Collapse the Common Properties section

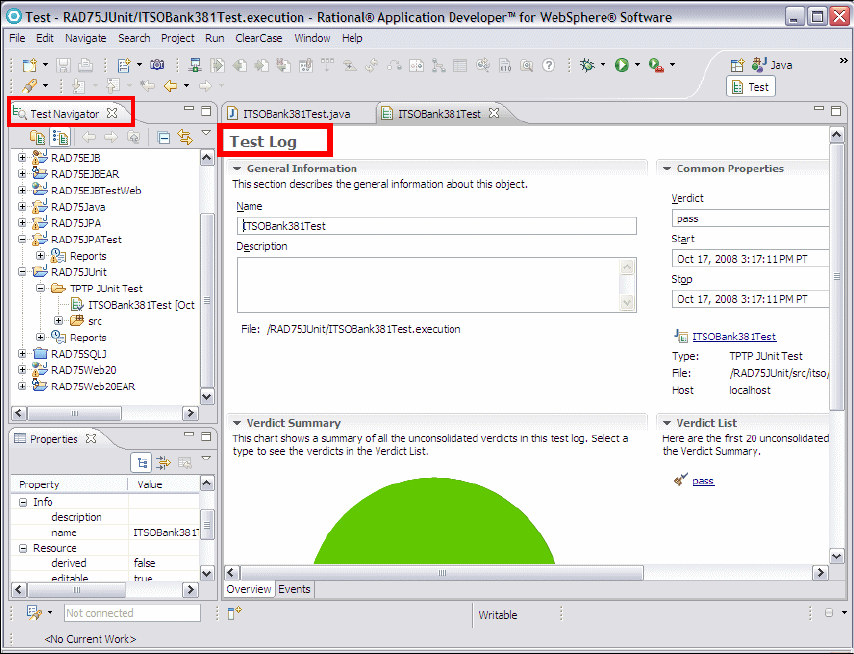pos(667,169)
